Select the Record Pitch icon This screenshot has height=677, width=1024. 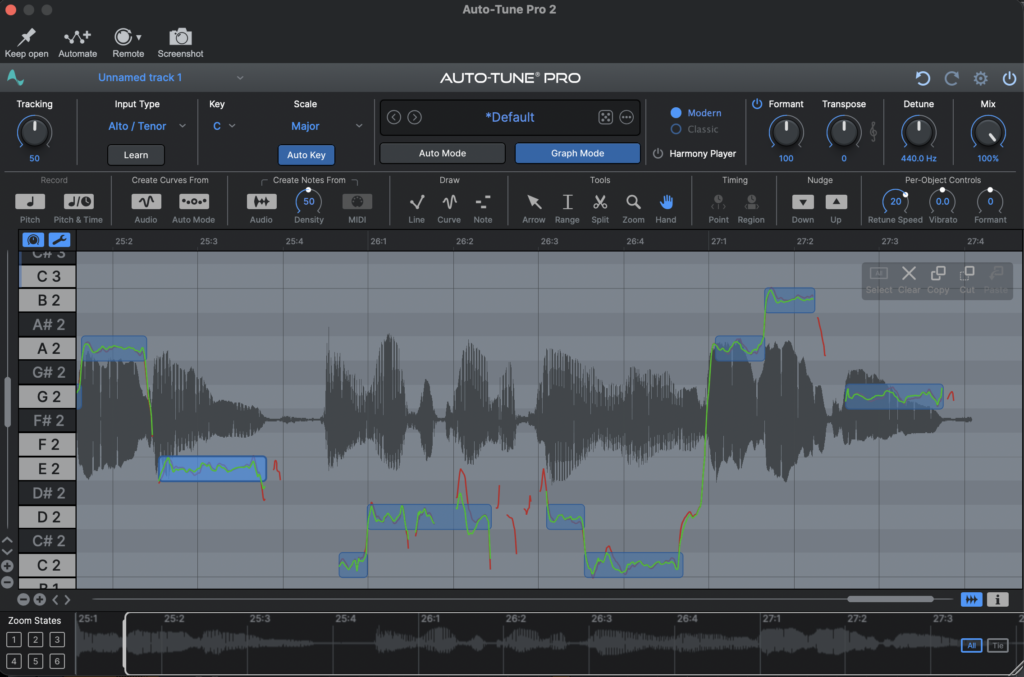[x=30, y=201]
